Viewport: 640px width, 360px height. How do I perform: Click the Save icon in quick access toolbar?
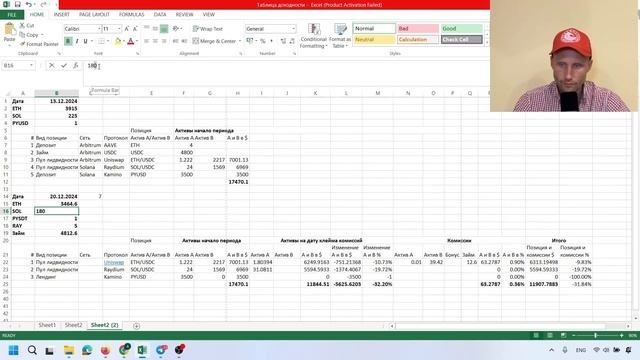(18, 4)
